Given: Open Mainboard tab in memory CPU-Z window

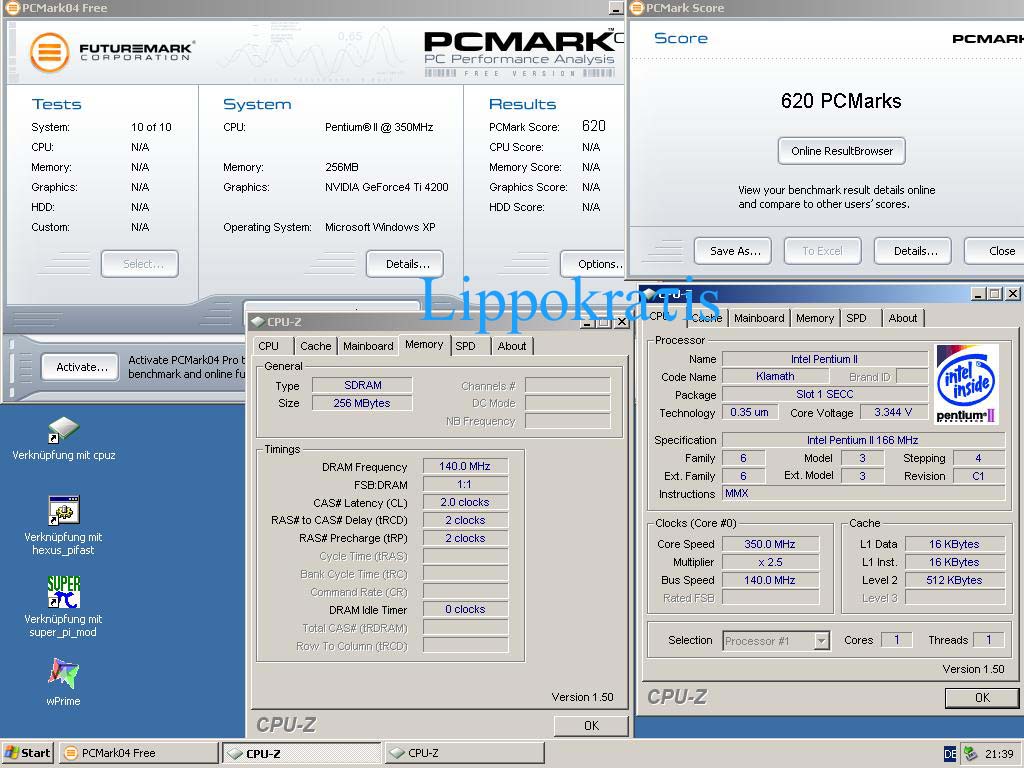Looking at the screenshot, I should [x=368, y=346].
